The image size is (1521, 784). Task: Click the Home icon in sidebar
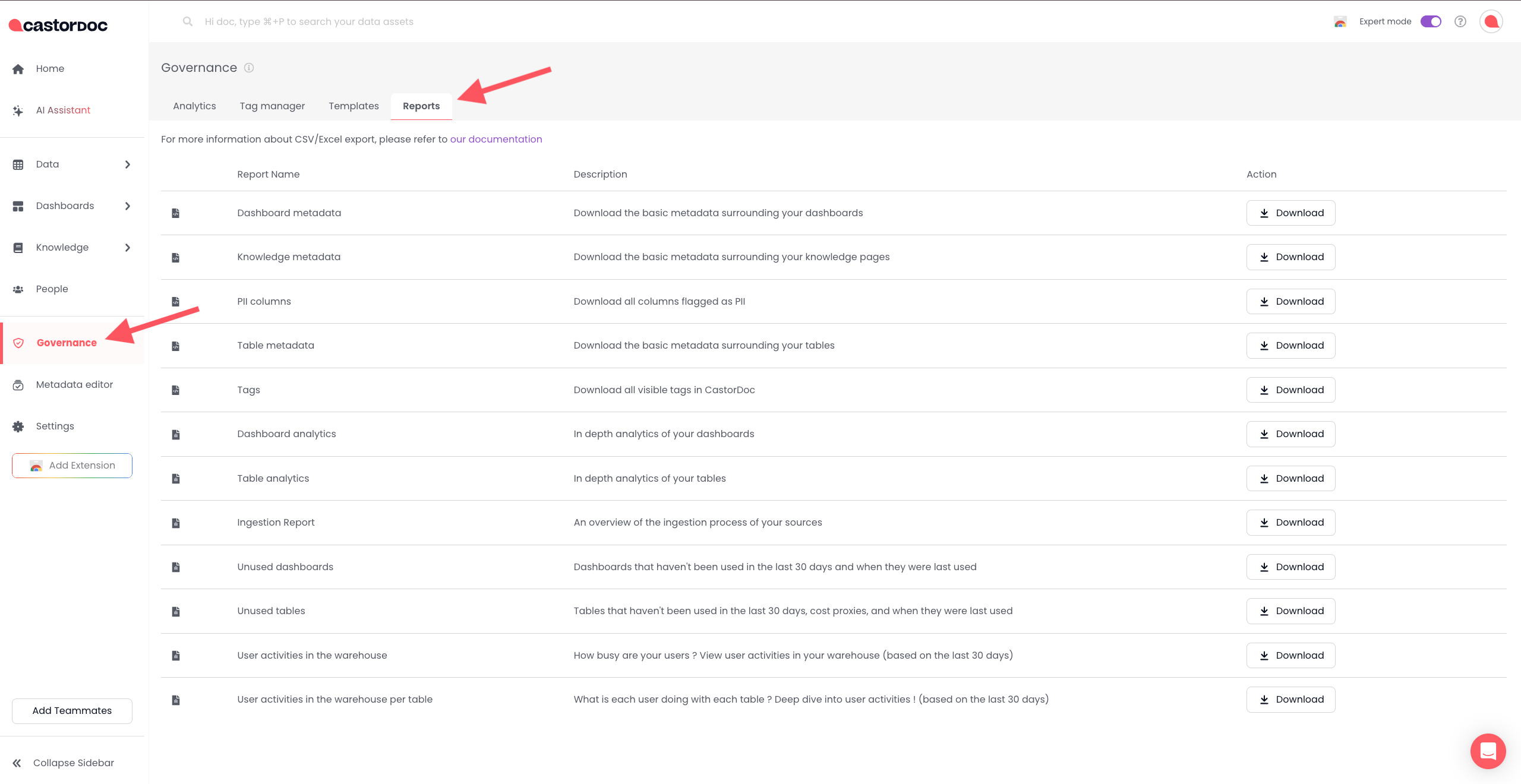tap(18, 69)
